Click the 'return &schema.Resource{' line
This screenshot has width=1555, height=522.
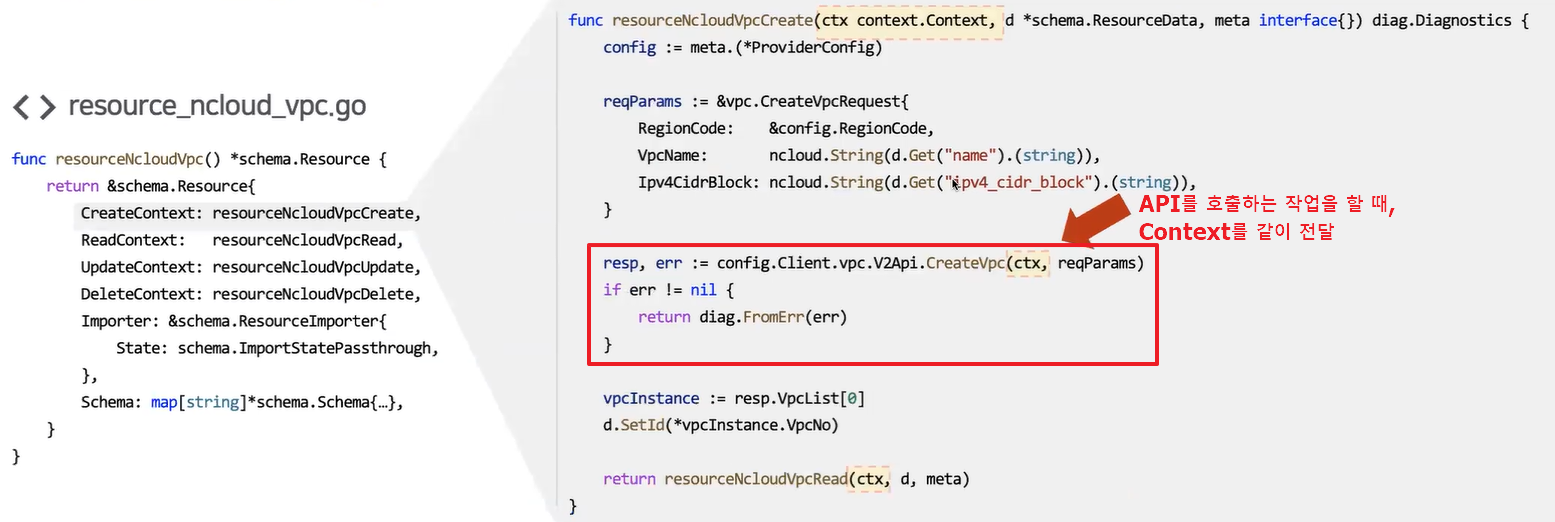(152, 186)
